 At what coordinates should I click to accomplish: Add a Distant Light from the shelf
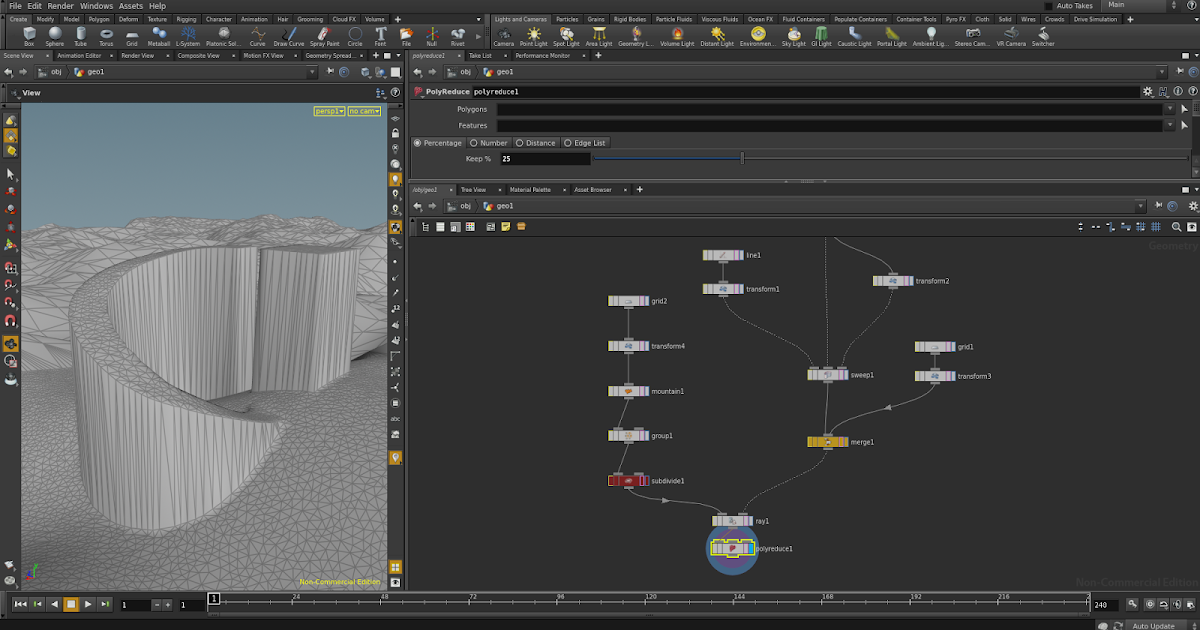pos(716,37)
